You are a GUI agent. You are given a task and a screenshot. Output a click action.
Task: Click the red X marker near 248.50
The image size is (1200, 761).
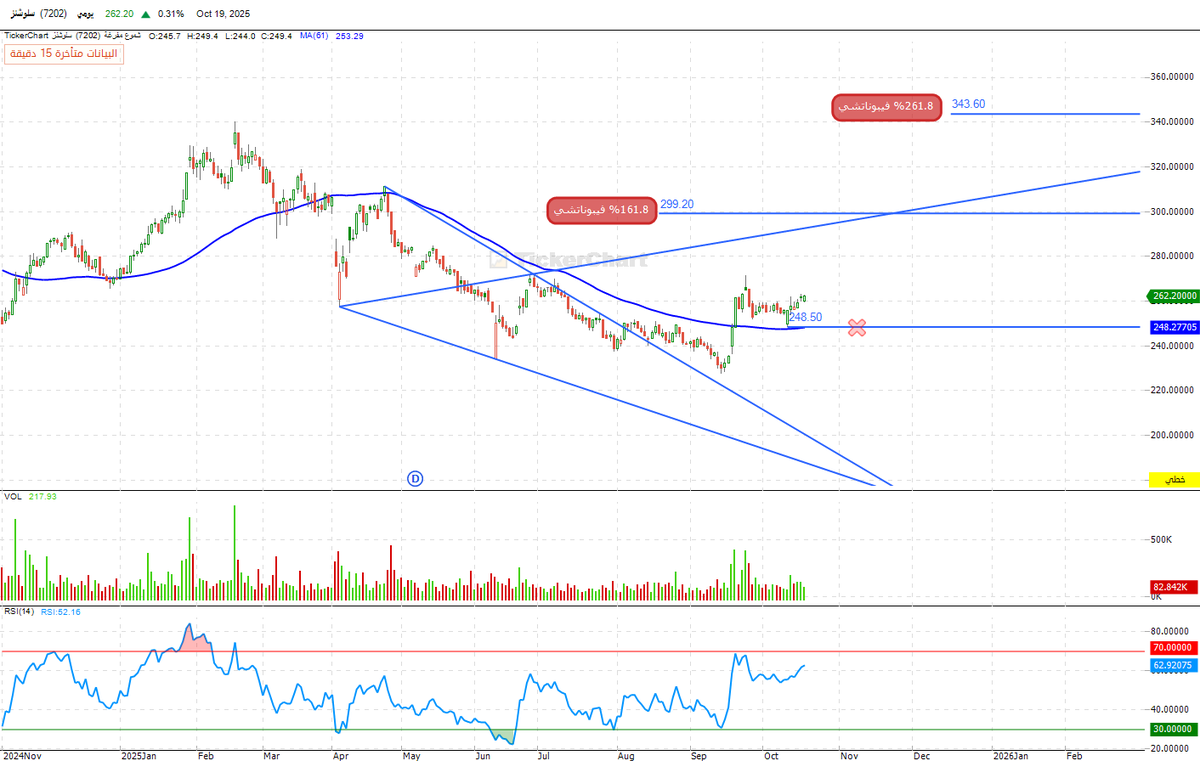[857, 327]
